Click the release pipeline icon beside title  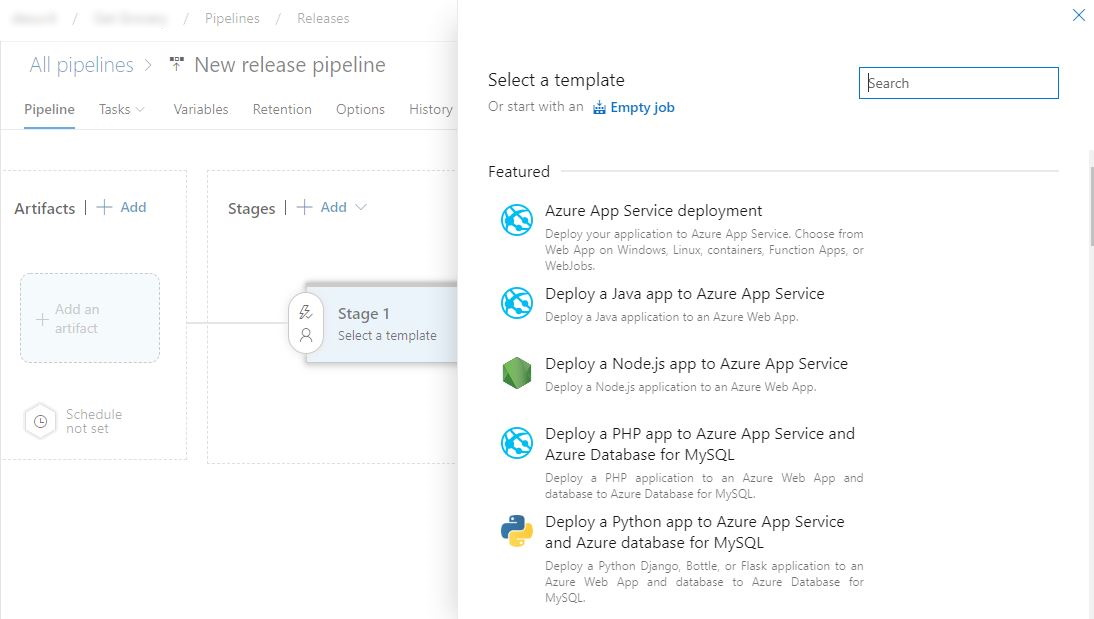[177, 64]
